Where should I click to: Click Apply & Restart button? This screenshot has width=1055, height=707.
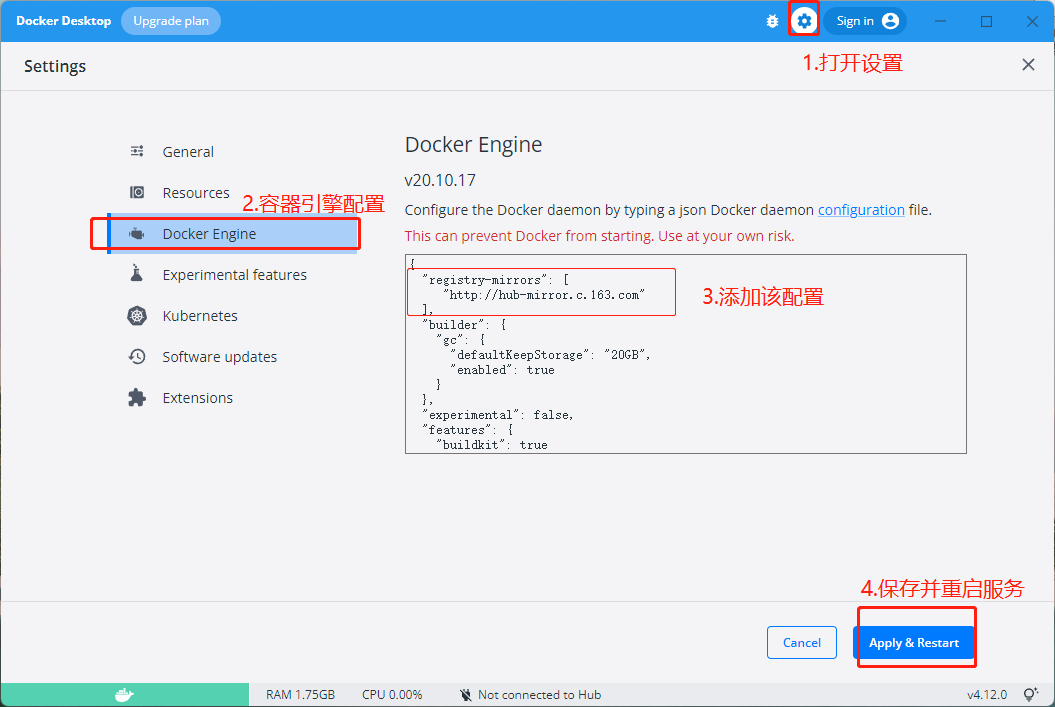pos(914,642)
